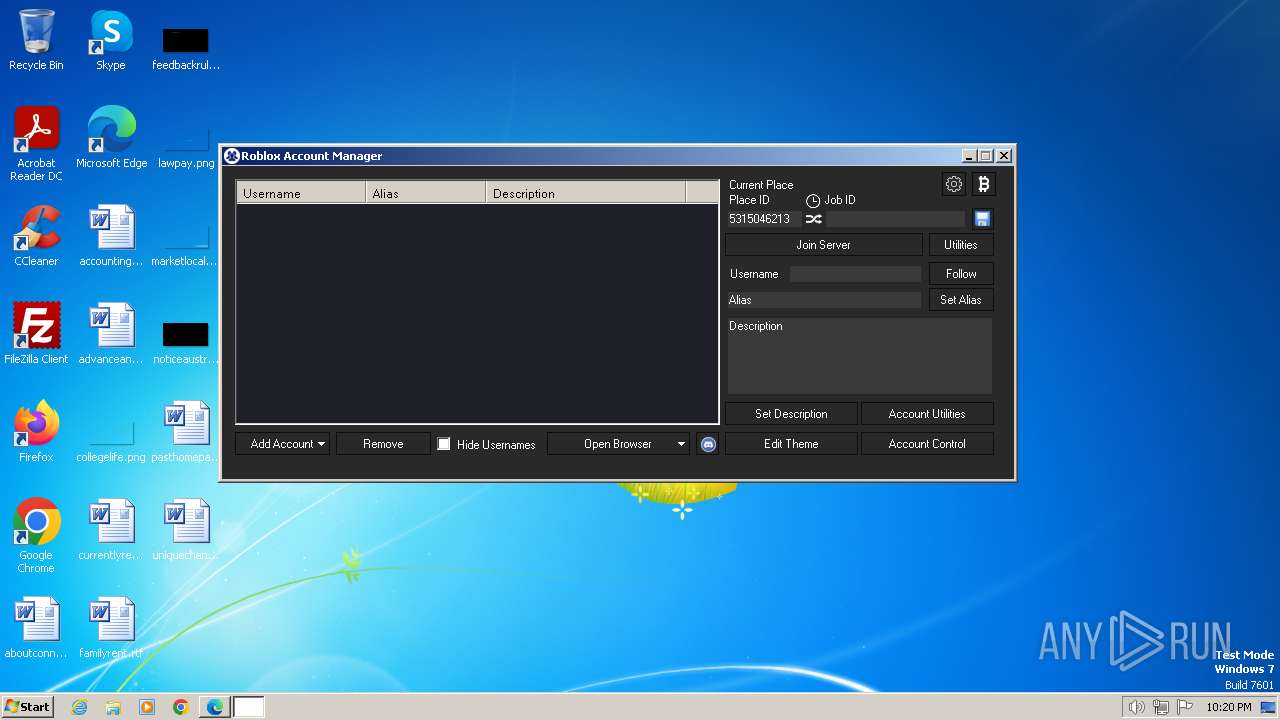Open Account Utilities
Screen dimensions: 1280x720
pos(927,414)
